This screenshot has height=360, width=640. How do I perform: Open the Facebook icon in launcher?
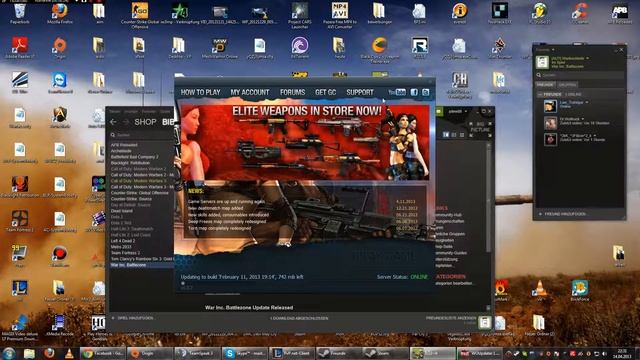(x=414, y=92)
